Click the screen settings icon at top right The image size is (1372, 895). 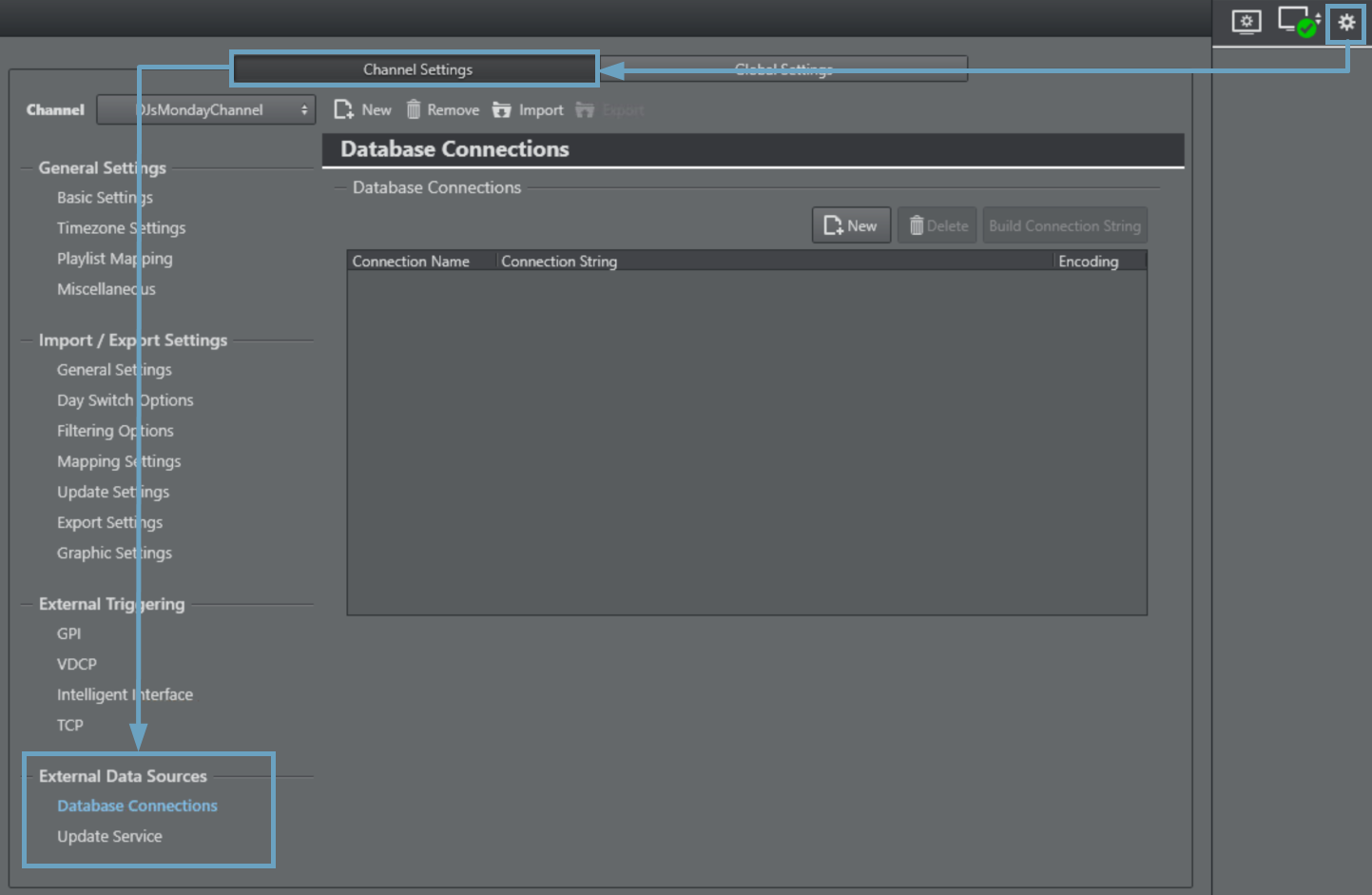coord(1246,22)
